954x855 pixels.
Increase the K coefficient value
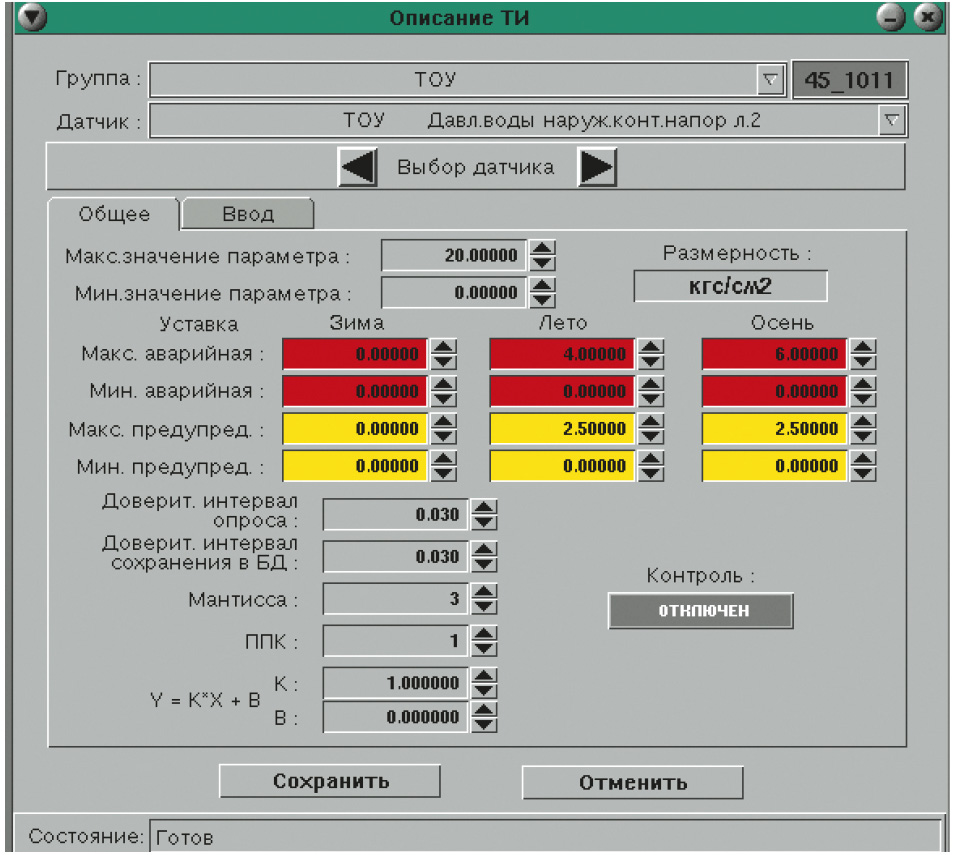pos(484,675)
